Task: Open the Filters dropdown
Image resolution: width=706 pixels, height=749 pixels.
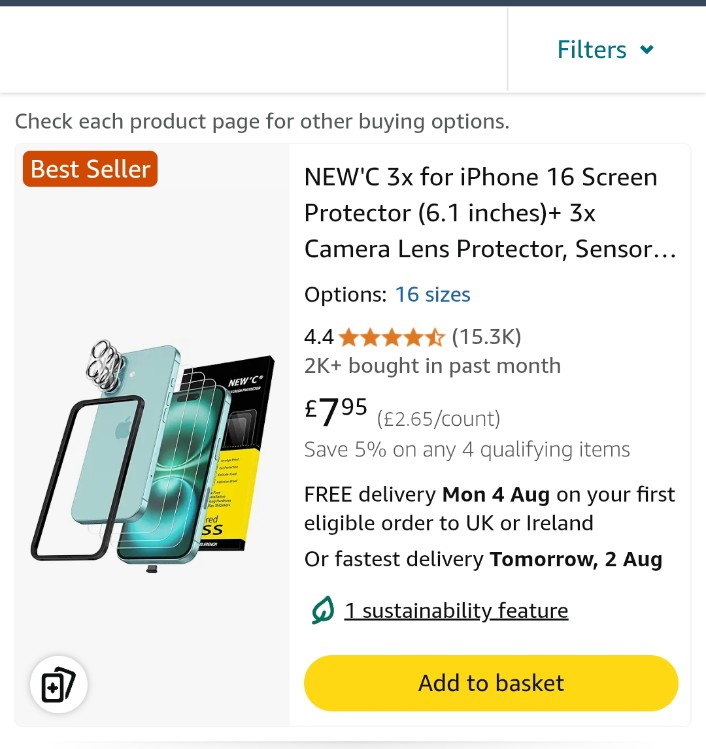Action: tap(605, 49)
